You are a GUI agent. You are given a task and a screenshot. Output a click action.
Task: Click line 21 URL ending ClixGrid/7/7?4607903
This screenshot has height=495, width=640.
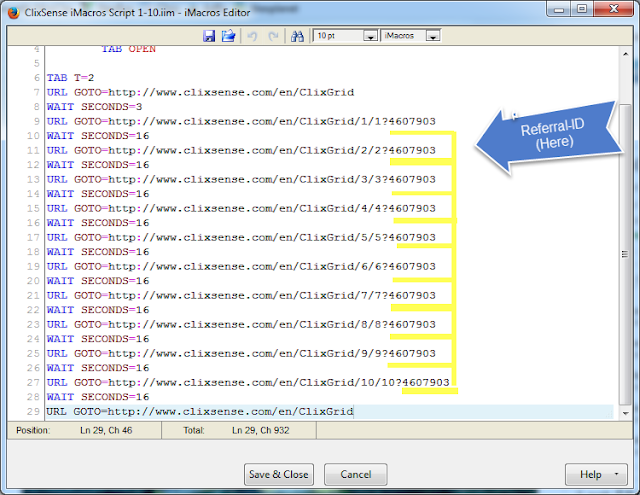click(x=241, y=295)
